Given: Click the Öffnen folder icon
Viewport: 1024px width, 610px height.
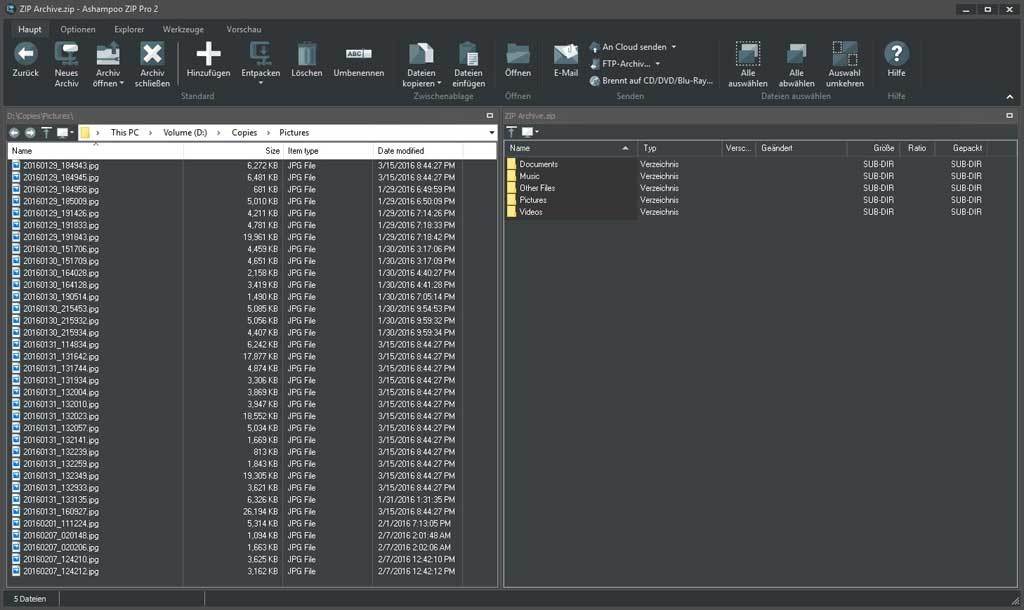Looking at the screenshot, I should pos(518,54).
